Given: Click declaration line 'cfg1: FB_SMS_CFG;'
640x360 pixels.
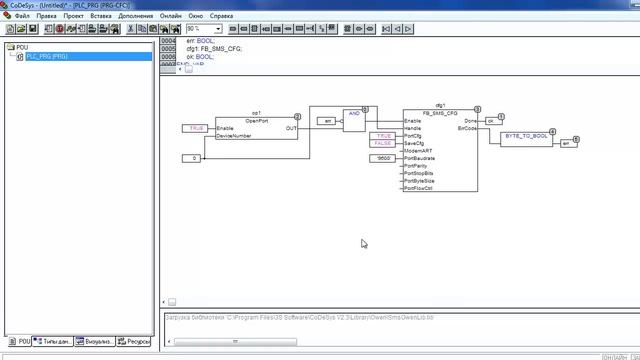Looking at the screenshot, I should click(x=214, y=49).
